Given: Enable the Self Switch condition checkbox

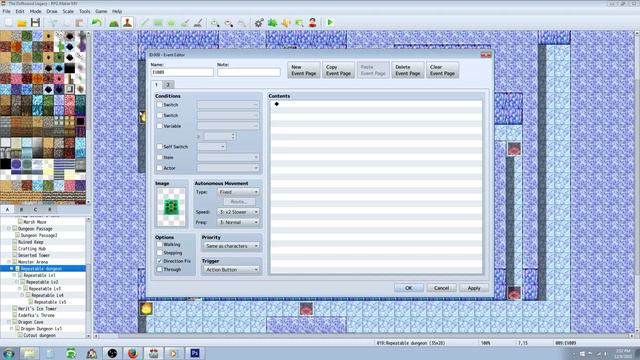Looking at the screenshot, I should click(x=160, y=147).
